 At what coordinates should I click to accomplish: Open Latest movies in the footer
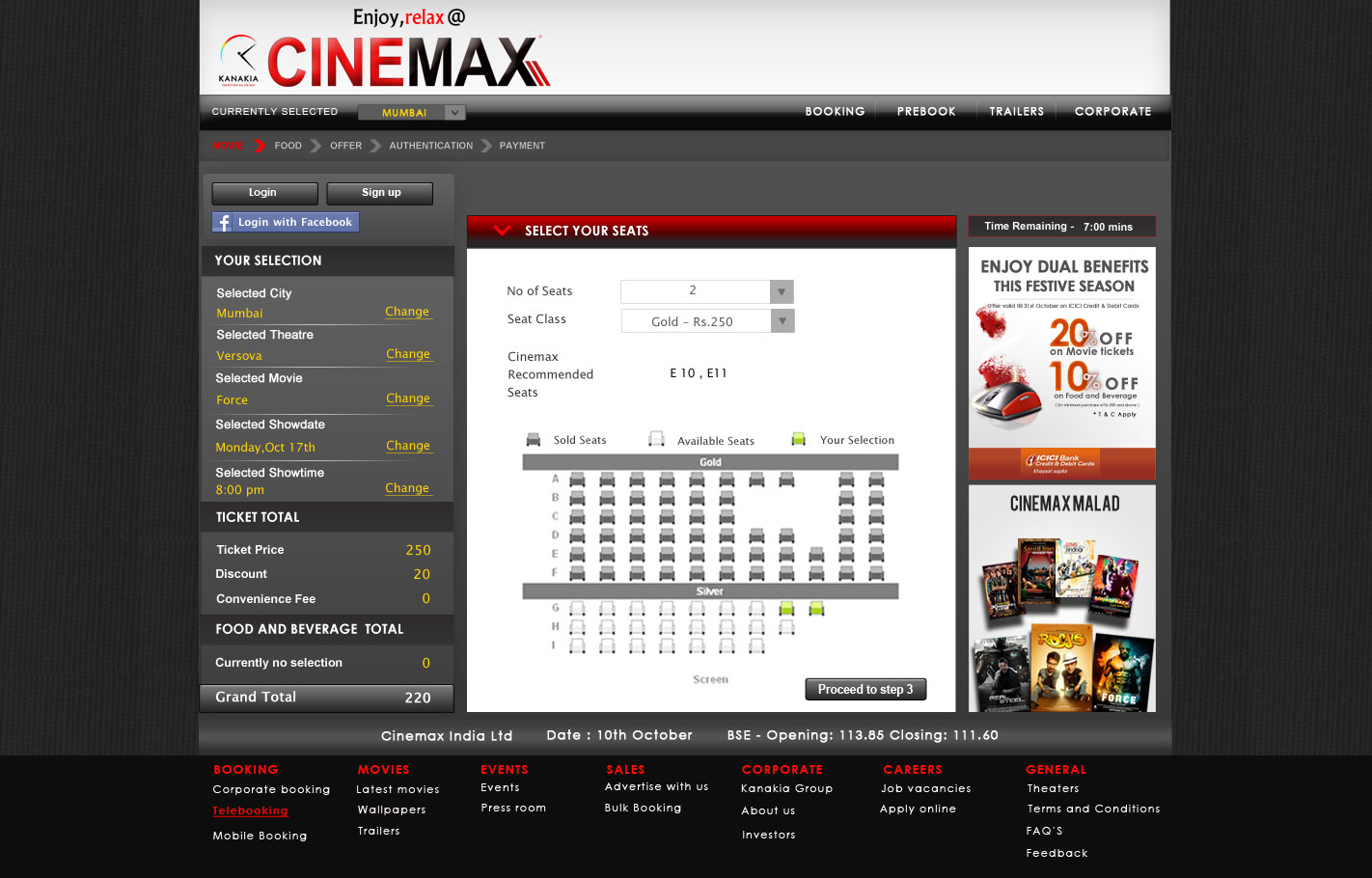398,789
